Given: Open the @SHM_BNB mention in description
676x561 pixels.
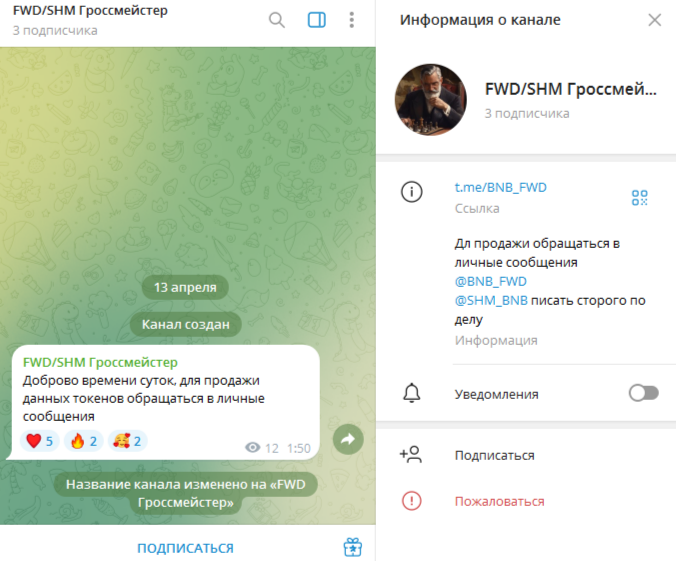Looking at the screenshot, I should (491, 301).
